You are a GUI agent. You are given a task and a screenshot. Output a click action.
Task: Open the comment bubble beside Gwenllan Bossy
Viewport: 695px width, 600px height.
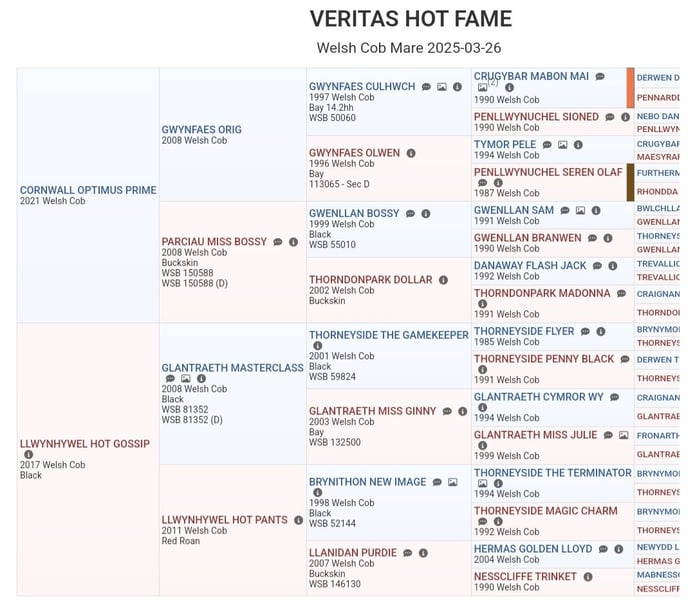[411, 214]
